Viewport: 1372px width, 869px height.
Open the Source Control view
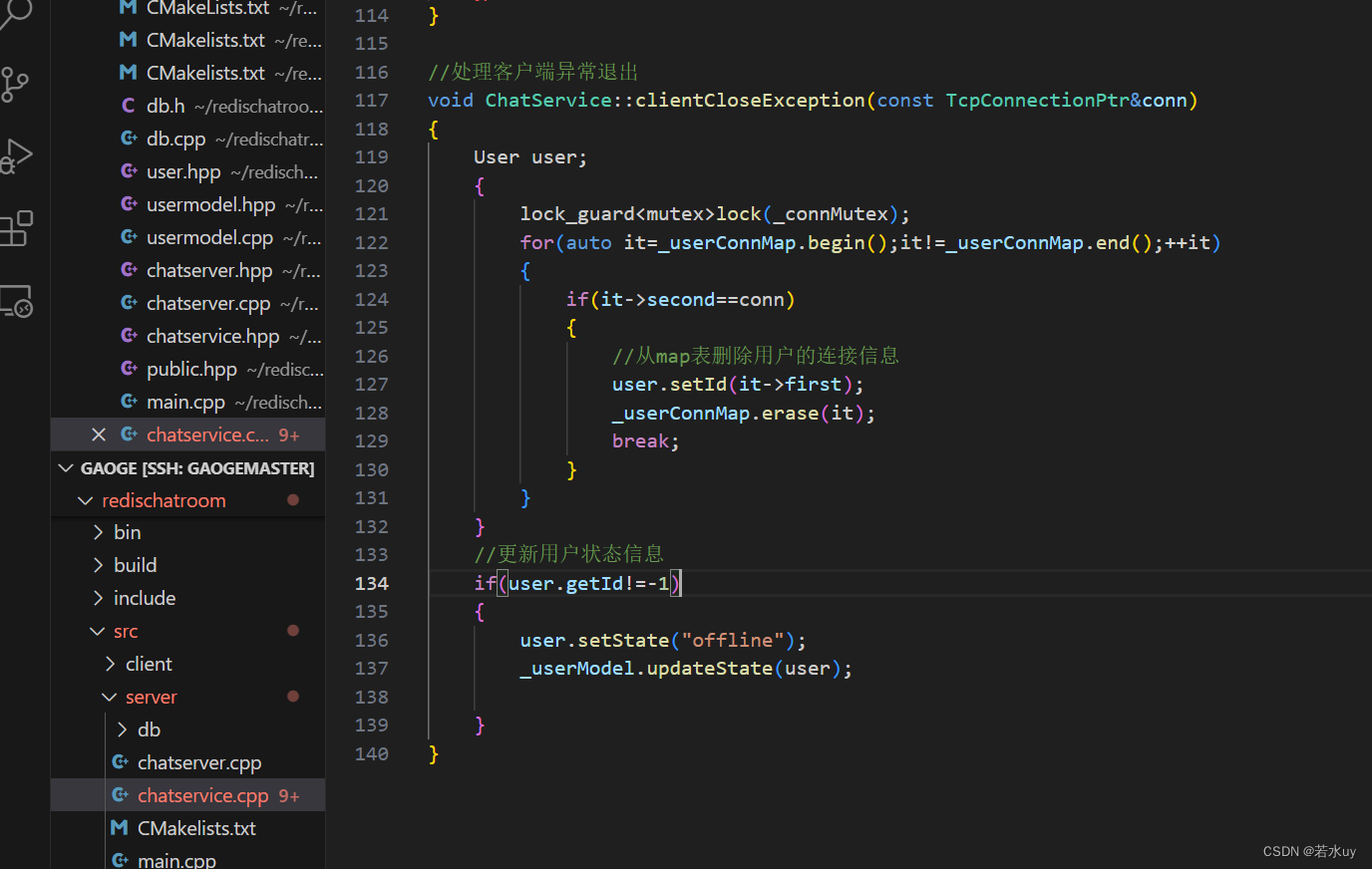click(15, 85)
